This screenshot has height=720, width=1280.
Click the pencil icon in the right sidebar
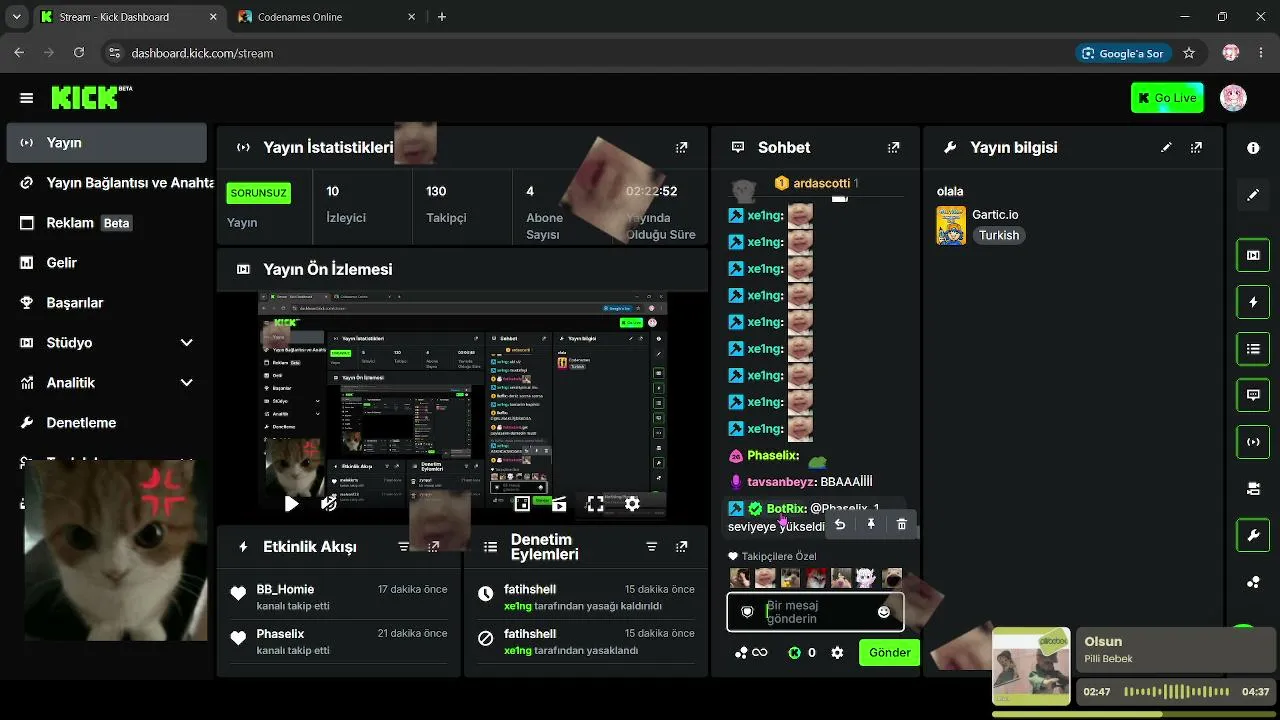pos(1253,195)
